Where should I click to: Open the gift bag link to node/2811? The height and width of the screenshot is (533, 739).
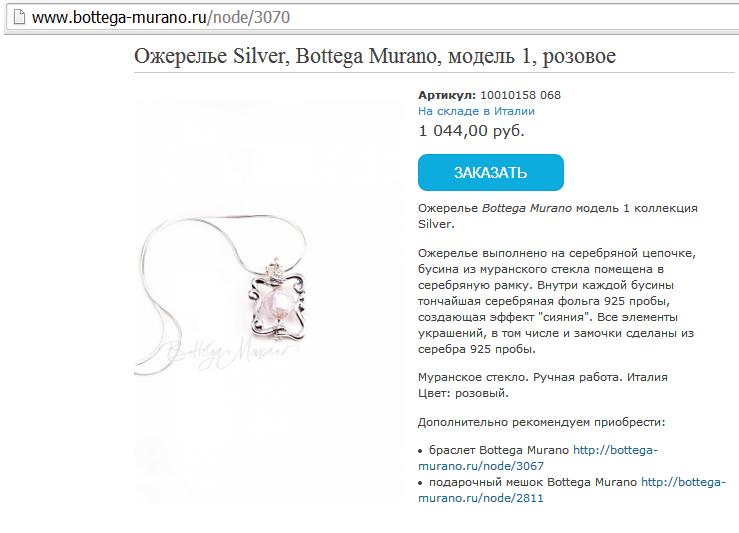(x=572, y=490)
